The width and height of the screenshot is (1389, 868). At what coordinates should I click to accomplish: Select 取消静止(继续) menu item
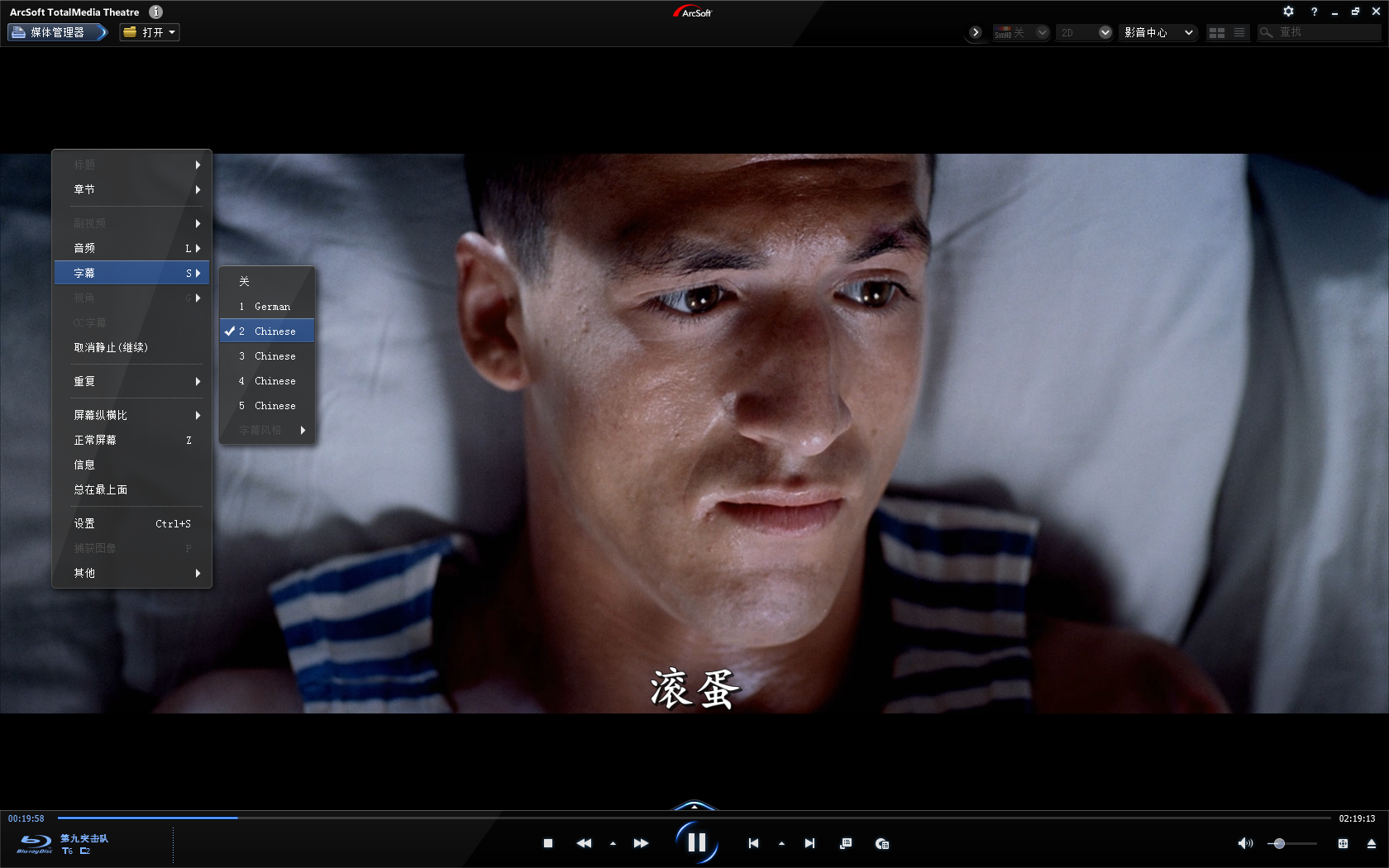point(132,347)
